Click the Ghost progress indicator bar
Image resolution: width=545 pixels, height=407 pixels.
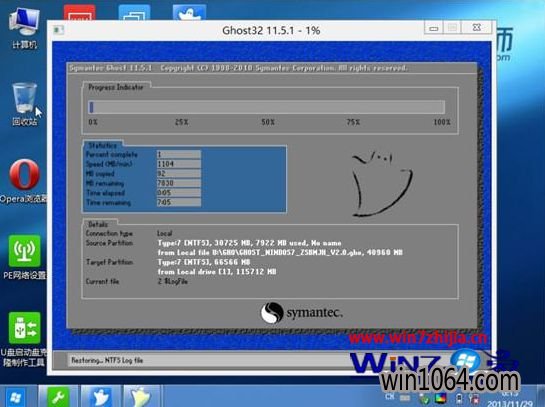coord(267,107)
